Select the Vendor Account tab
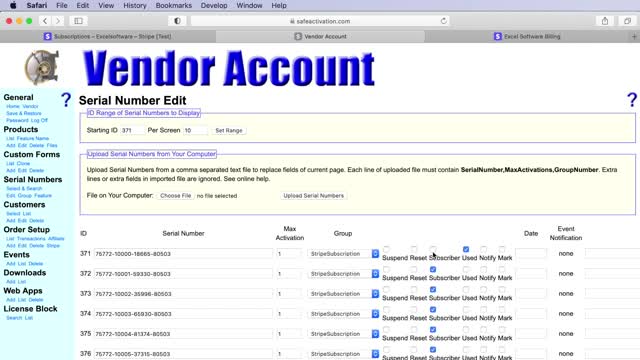 (320, 36)
